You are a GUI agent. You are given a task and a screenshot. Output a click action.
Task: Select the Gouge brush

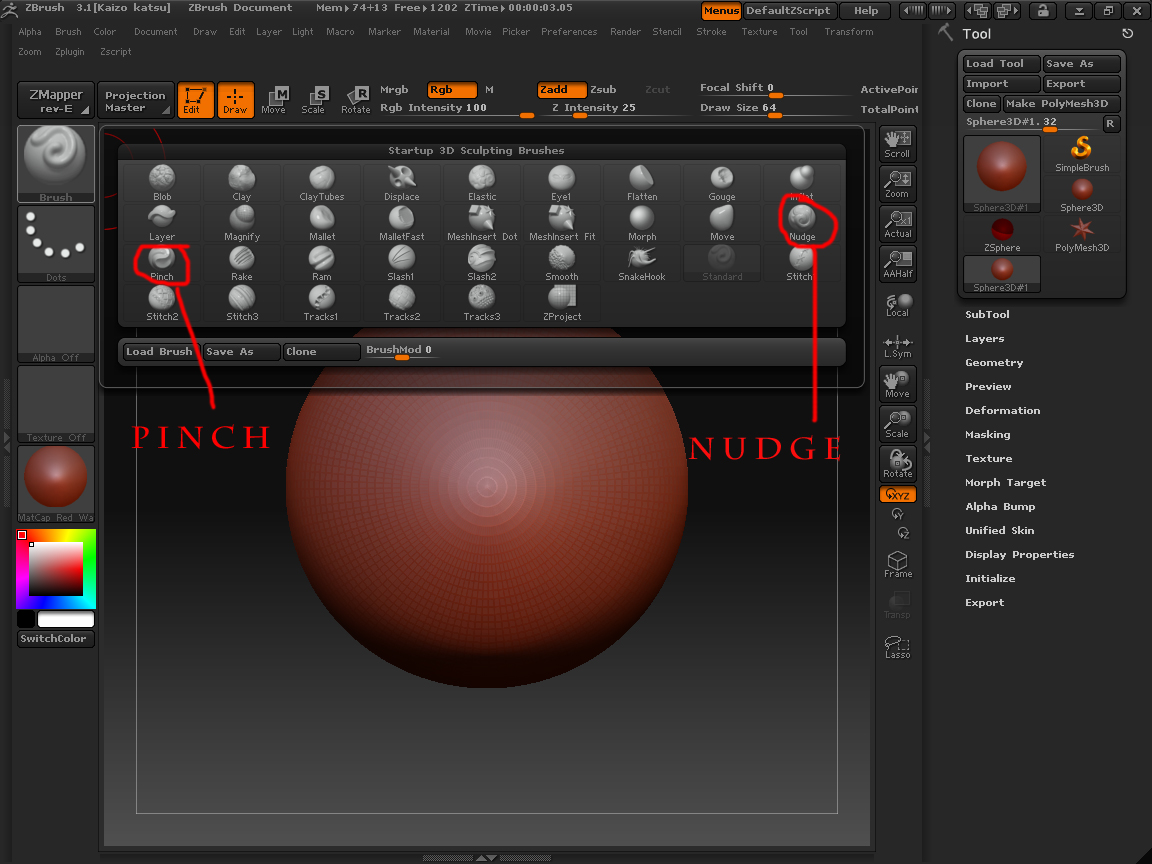coord(721,183)
